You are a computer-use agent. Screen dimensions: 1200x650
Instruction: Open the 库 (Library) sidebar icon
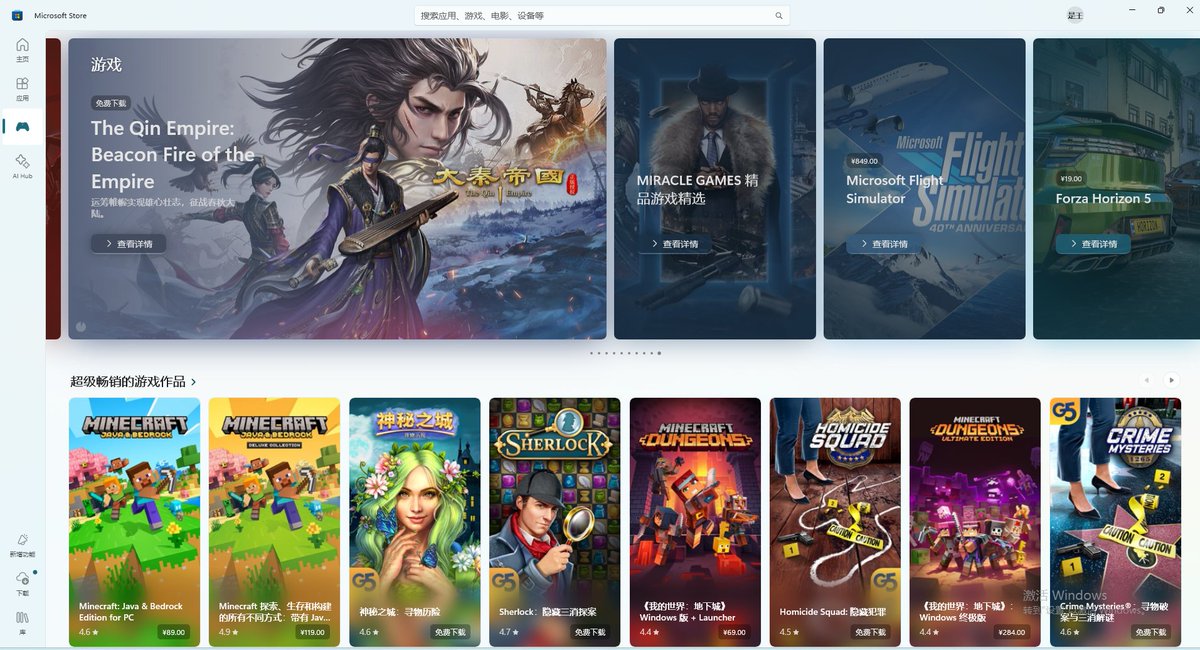click(22, 620)
